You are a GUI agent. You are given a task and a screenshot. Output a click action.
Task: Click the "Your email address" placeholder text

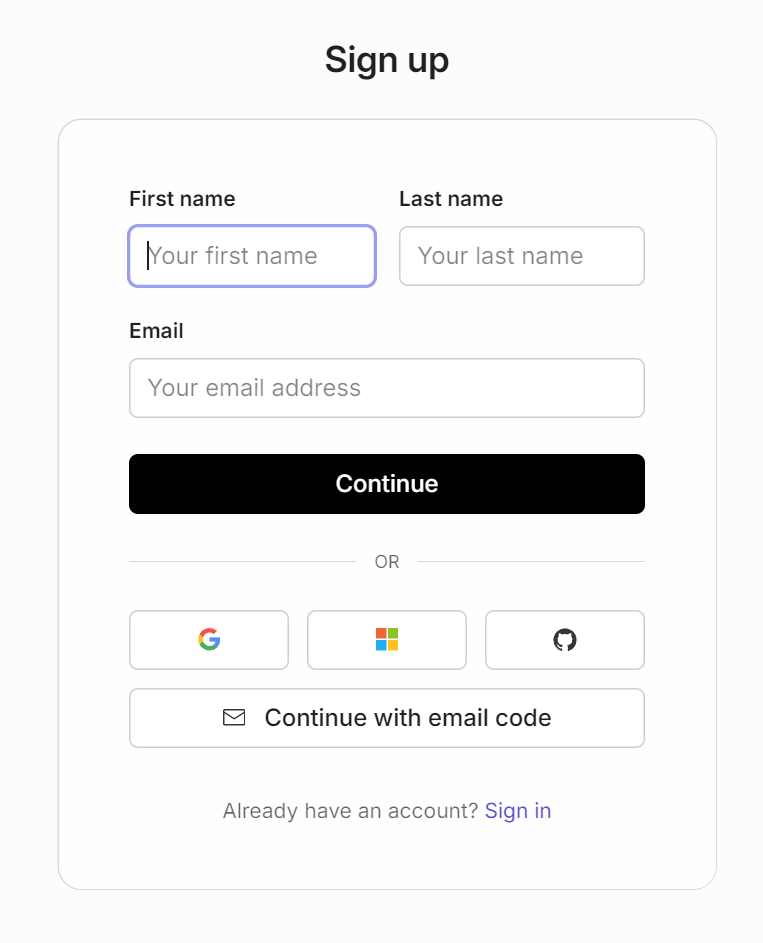pos(255,388)
